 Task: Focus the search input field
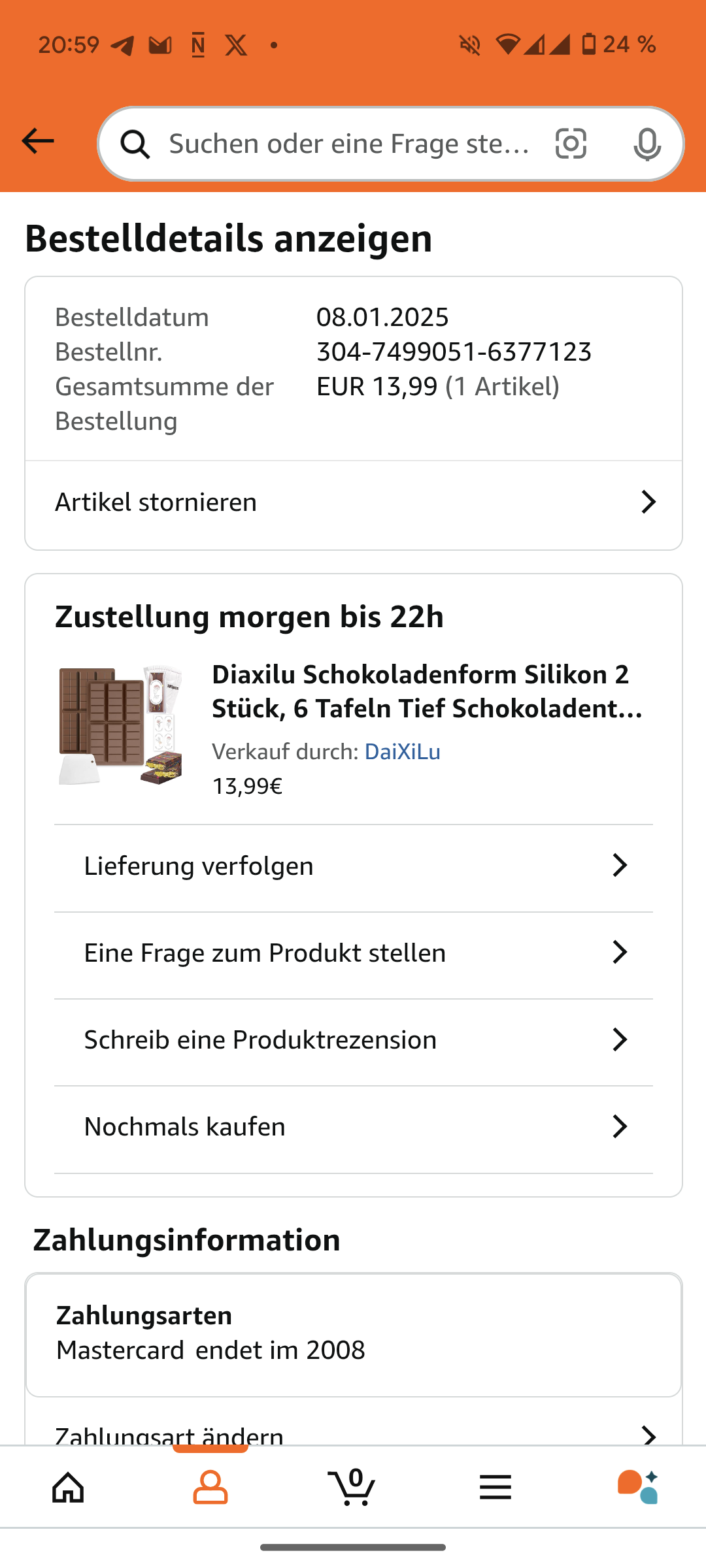pyautogui.click(x=350, y=144)
